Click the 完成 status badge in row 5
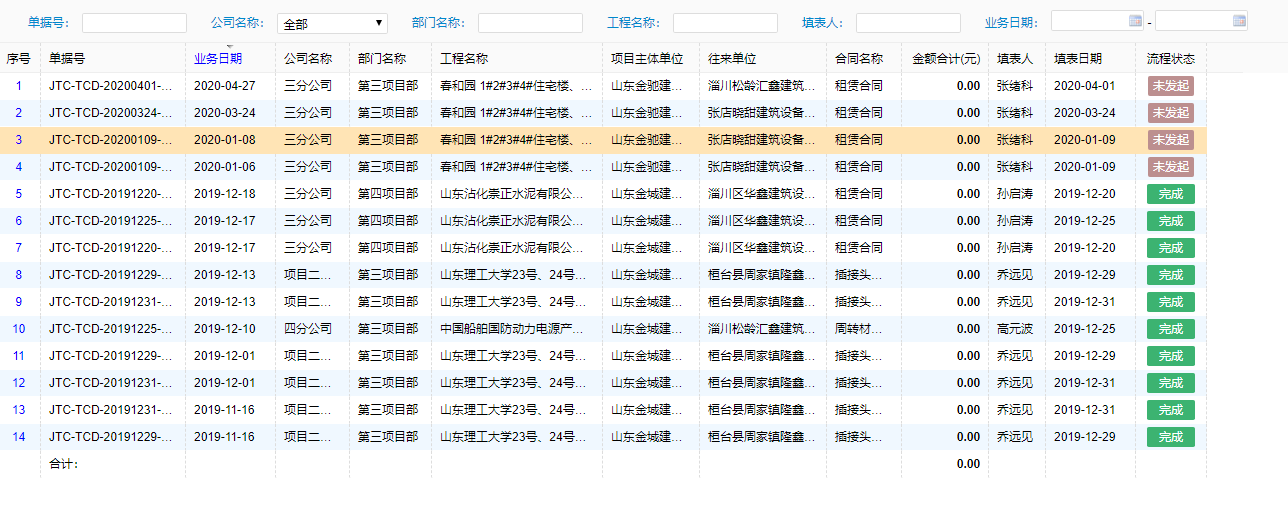 click(1171, 194)
